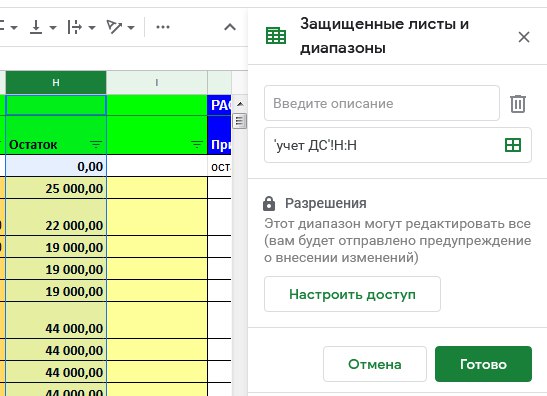
Task: Open the text wrapping dropdown arrow
Action: point(92,27)
